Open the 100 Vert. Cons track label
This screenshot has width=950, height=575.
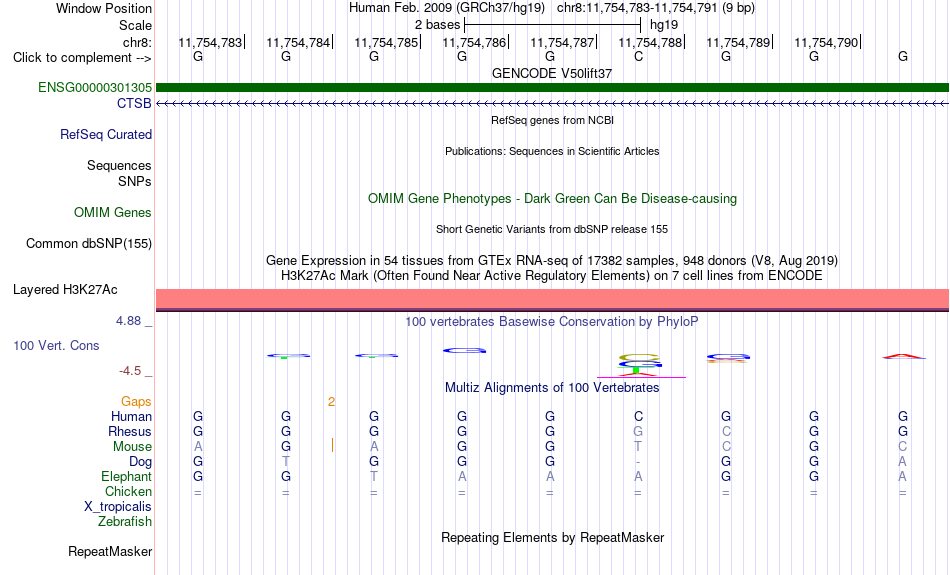click(56, 345)
